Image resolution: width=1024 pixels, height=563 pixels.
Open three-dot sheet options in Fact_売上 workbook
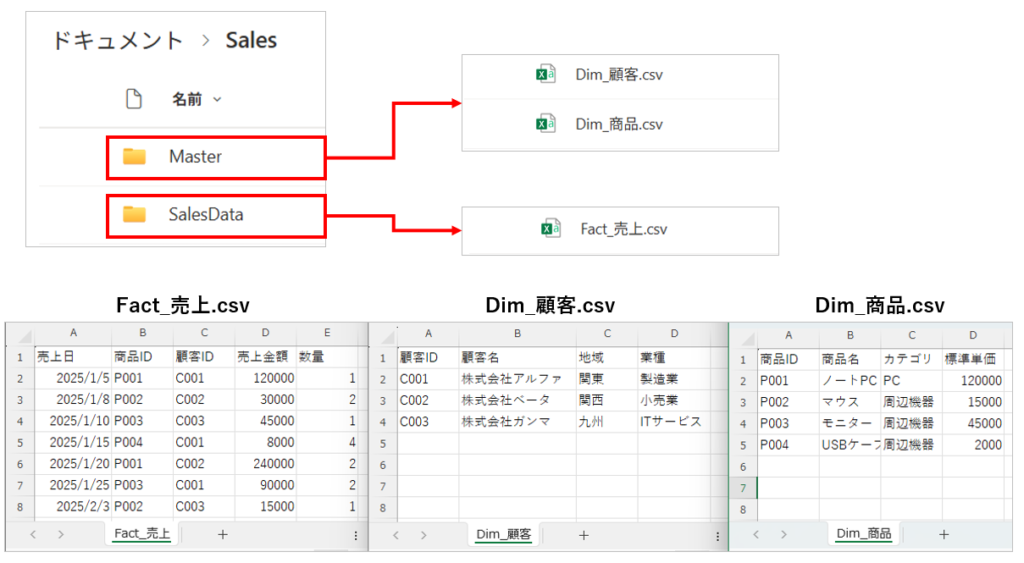355,536
